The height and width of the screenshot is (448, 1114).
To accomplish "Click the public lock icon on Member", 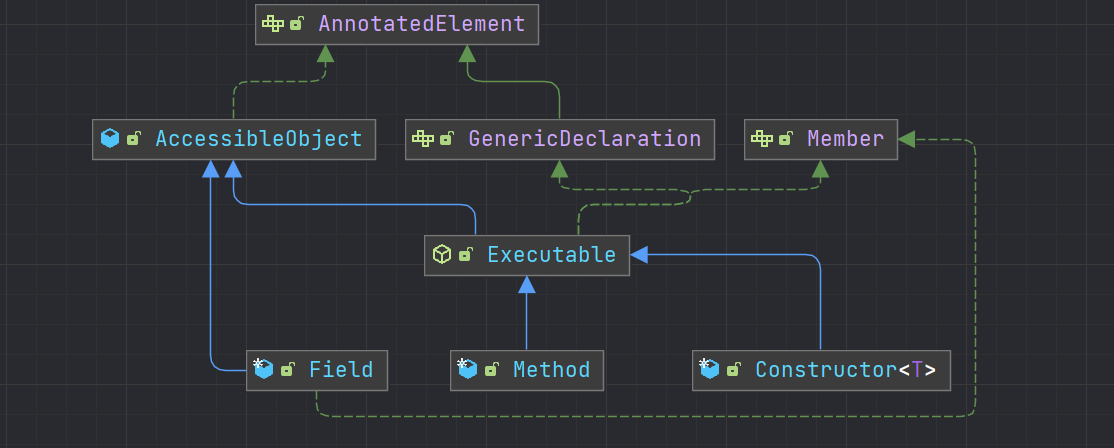I will [x=786, y=139].
